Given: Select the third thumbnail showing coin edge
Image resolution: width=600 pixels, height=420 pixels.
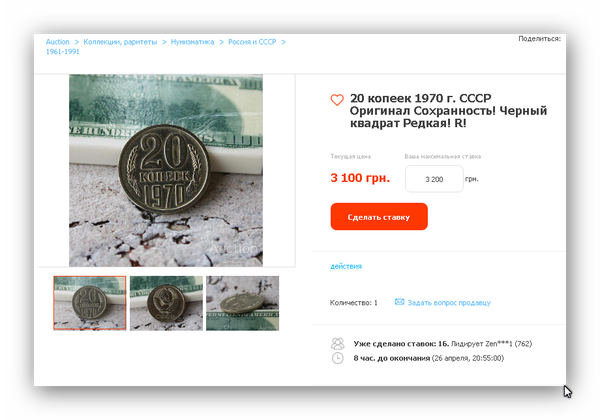Looking at the screenshot, I should click(243, 303).
